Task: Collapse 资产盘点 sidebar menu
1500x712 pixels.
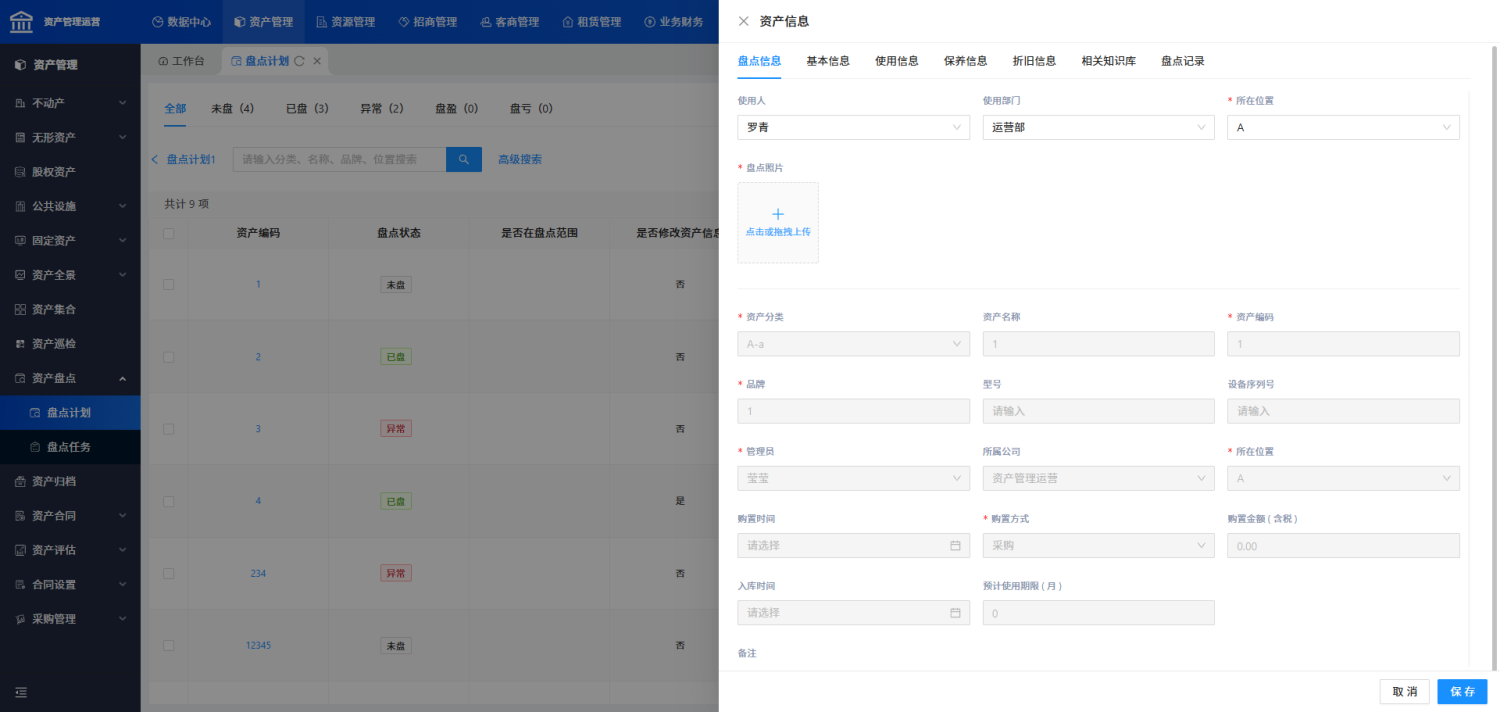Action: point(70,378)
